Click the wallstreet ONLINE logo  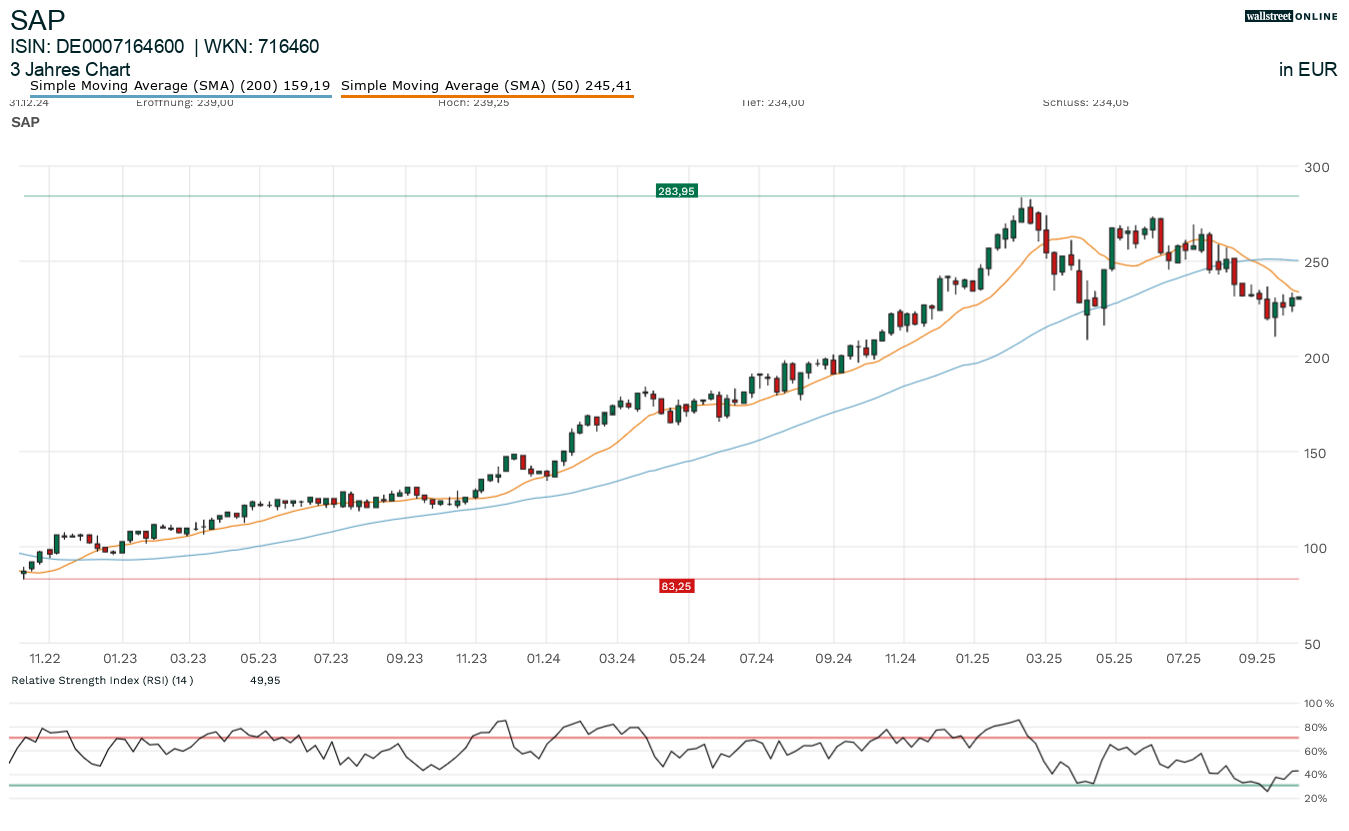1290,16
